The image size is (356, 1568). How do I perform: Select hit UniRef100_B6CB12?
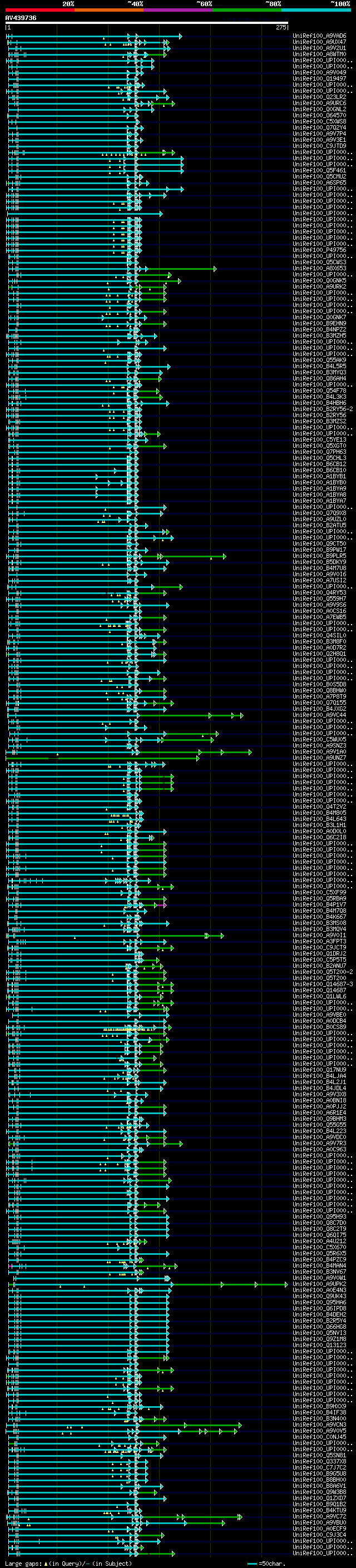(x=319, y=464)
